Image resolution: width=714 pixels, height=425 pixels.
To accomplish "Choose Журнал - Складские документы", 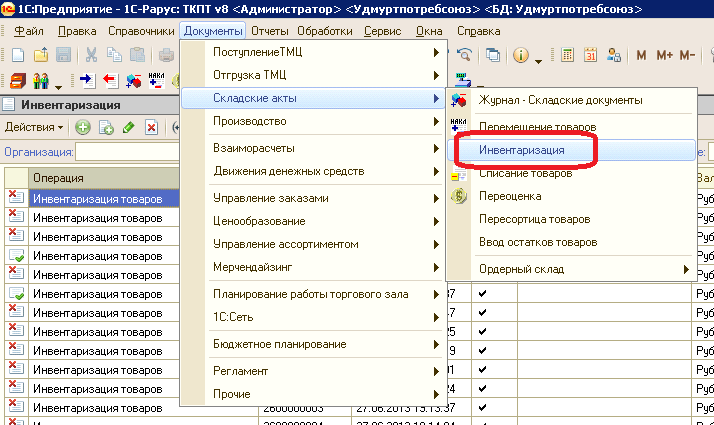I will [x=571, y=100].
